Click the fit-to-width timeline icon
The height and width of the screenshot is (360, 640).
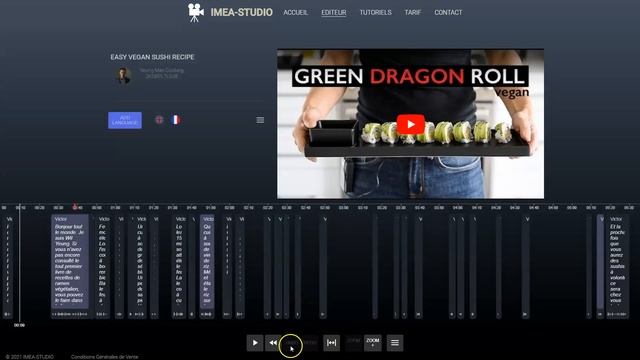click(331, 343)
